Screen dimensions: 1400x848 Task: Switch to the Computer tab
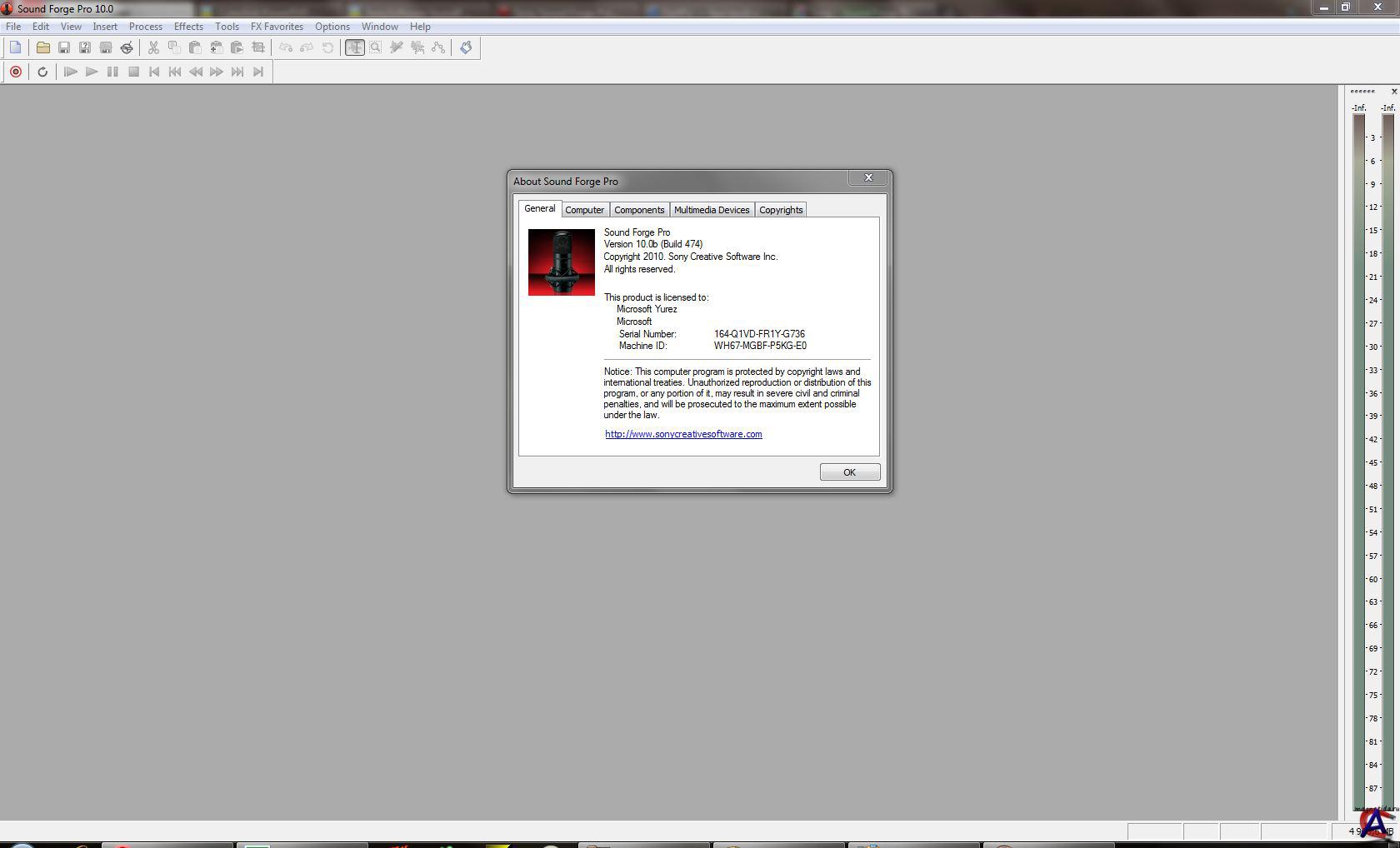[x=585, y=210]
